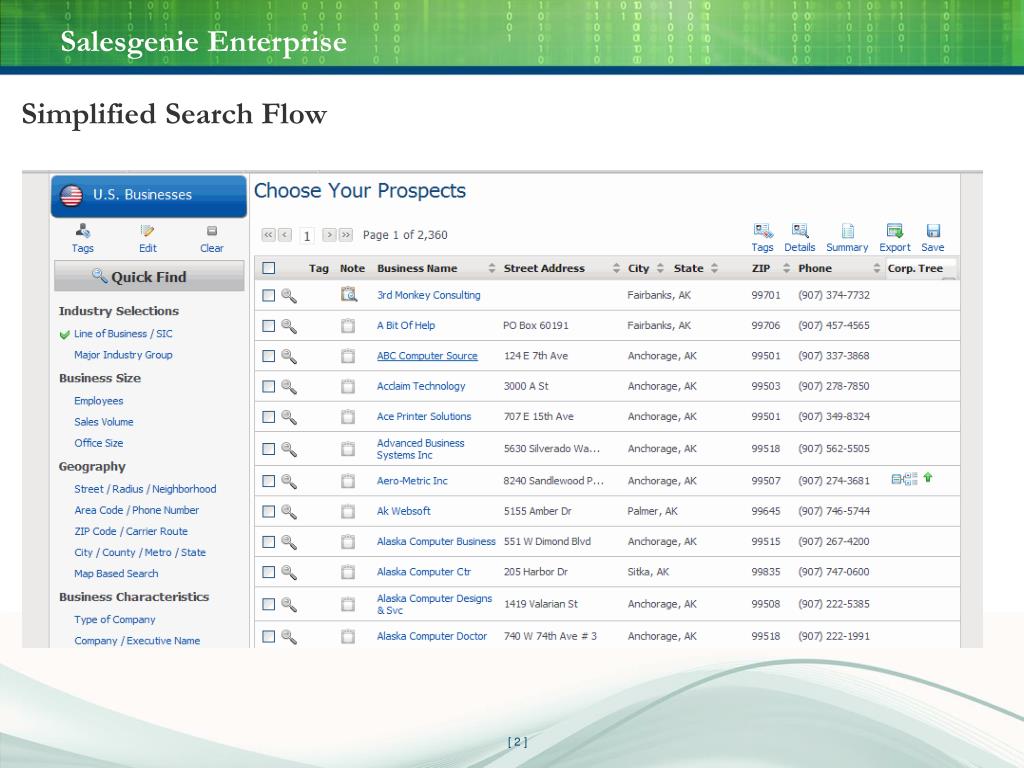Image resolution: width=1024 pixels, height=768 pixels.
Task: Open Alaska Computer Designs & Svc link
Action: (x=434, y=604)
